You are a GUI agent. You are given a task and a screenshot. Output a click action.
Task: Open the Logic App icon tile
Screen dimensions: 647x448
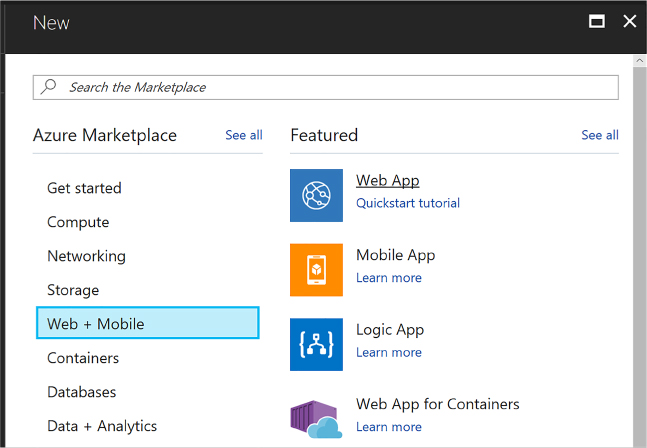[x=316, y=344]
